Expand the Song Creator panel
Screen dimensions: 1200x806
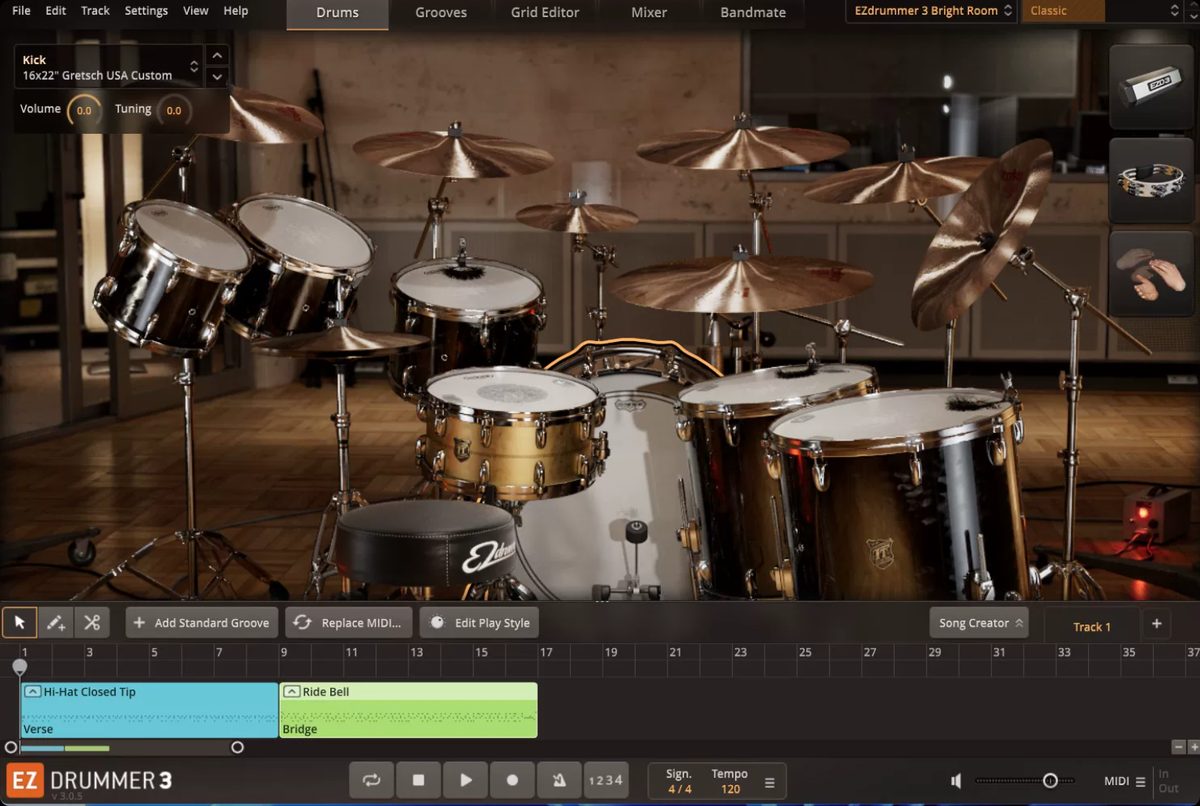[x=978, y=622]
